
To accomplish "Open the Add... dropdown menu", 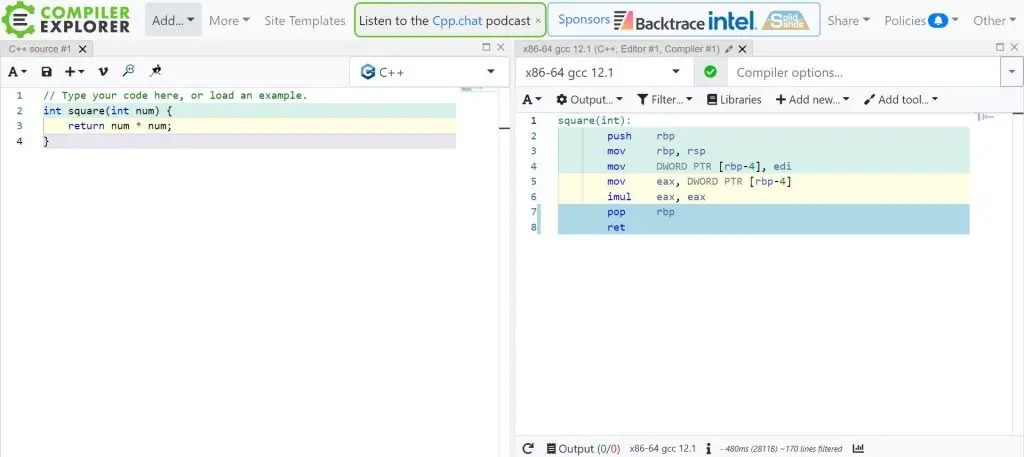I will (x=173, y=20).
